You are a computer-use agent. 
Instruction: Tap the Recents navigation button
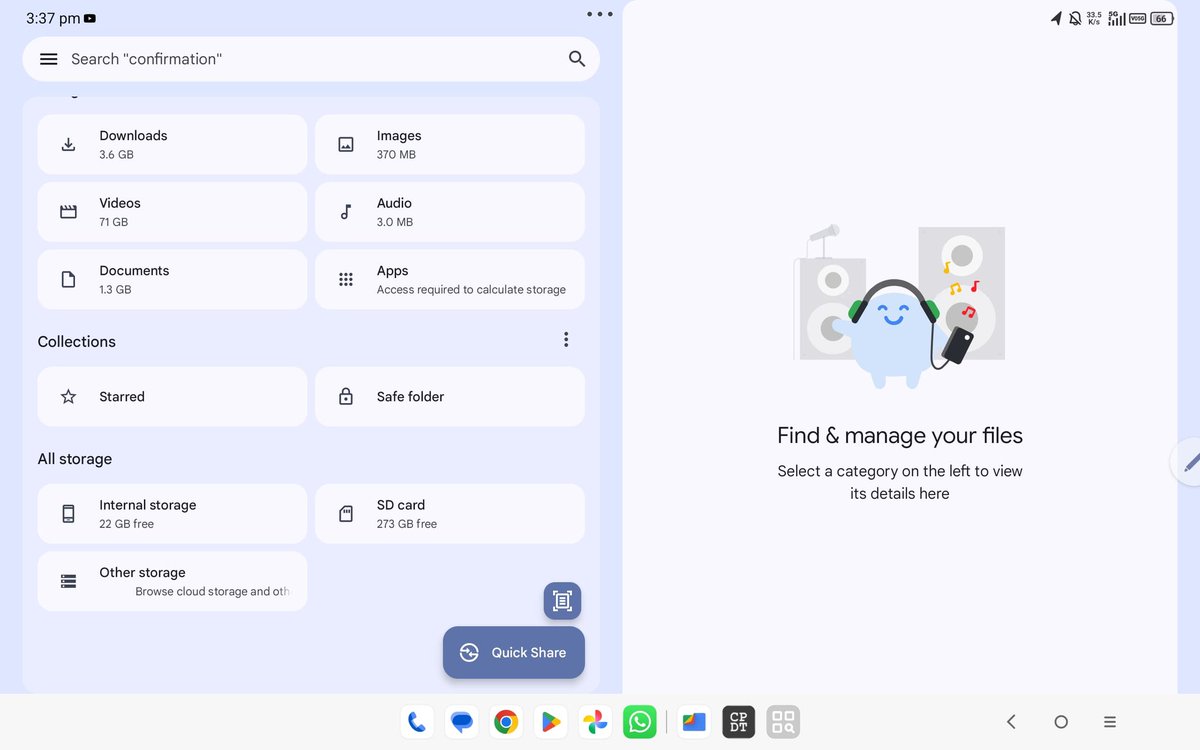[1110, 722]
